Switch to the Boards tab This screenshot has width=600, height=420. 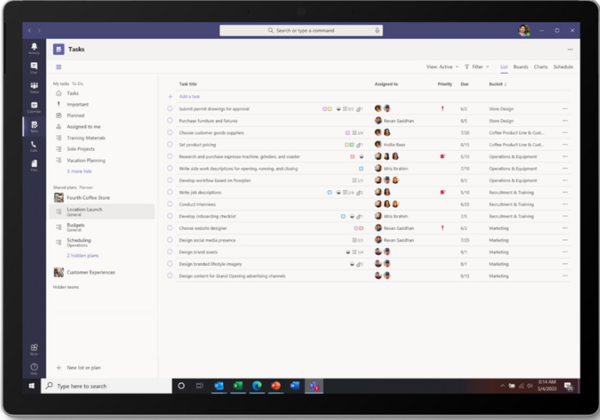coord(520,67)
